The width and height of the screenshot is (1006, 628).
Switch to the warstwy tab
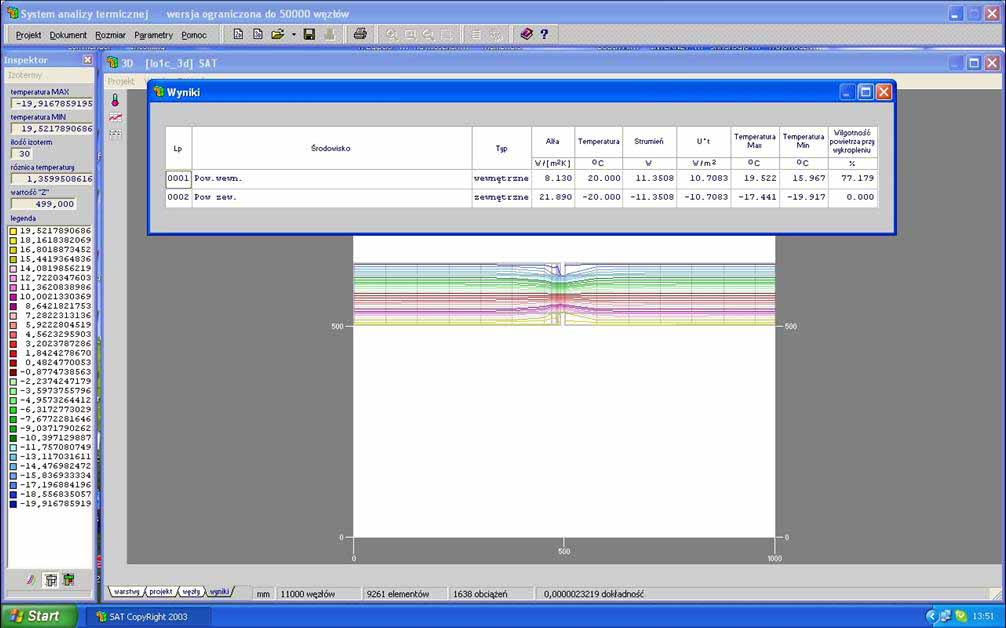pyautogui.click(x=127, y=591)
